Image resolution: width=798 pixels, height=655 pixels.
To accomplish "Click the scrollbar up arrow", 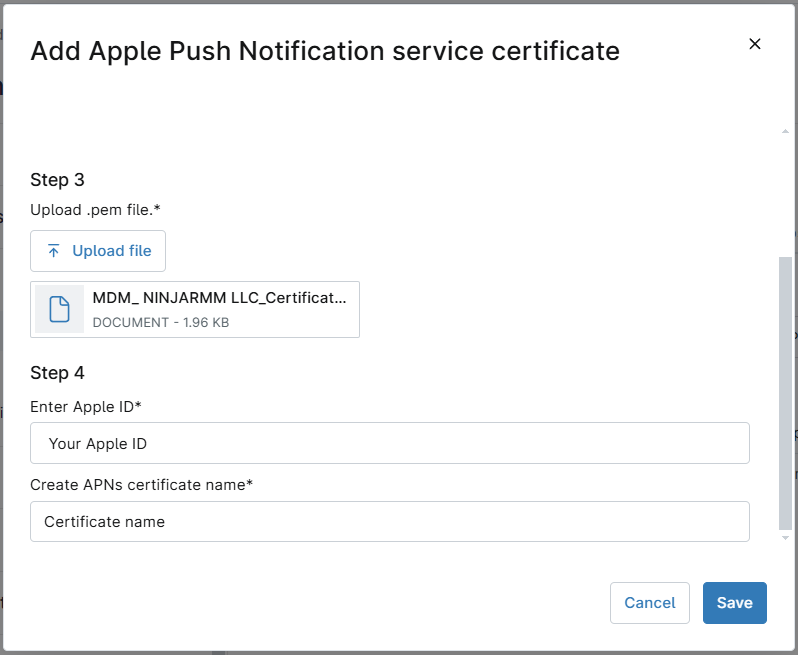I will click(785, 131).
